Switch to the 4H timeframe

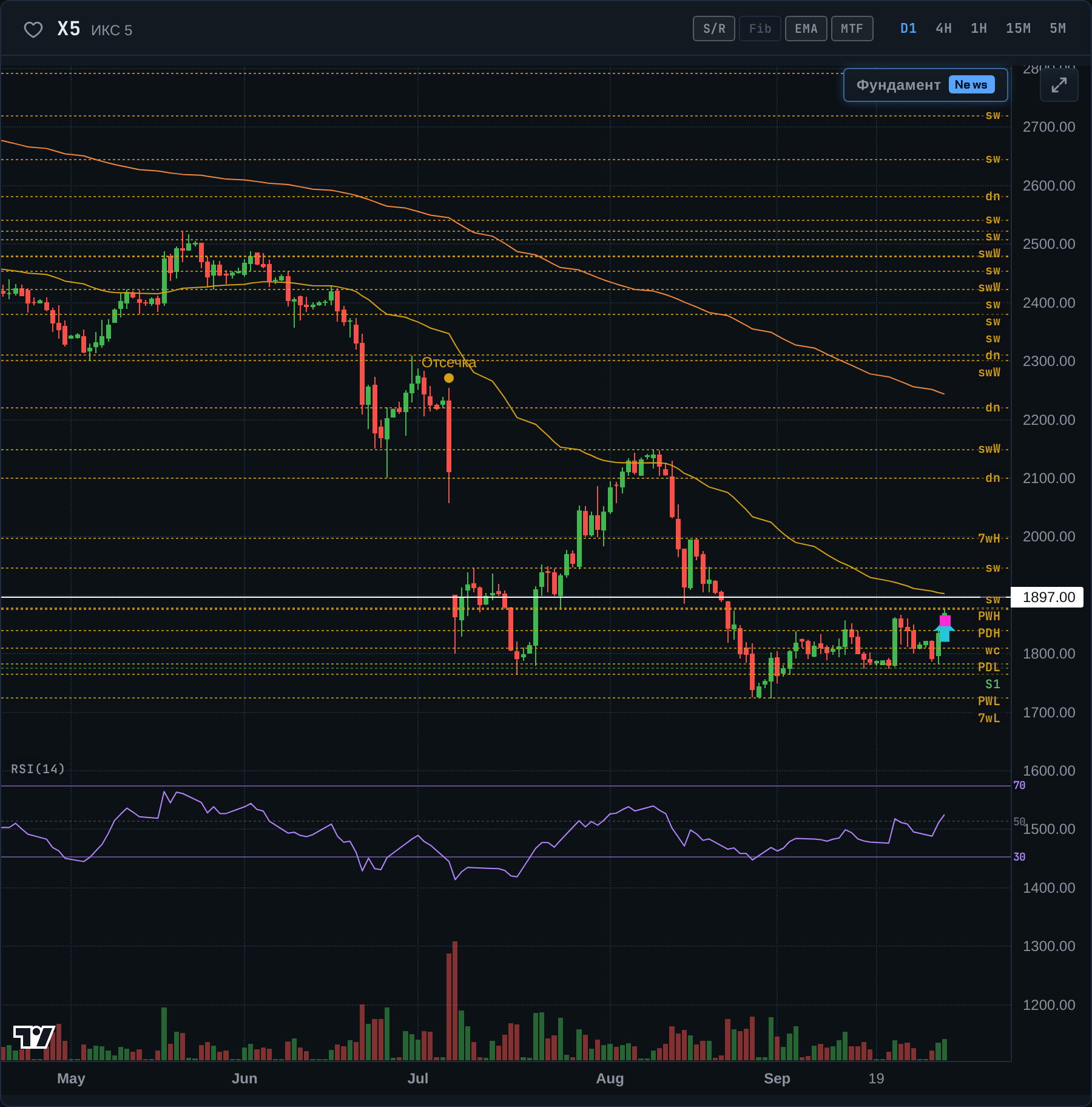[943, 29]
